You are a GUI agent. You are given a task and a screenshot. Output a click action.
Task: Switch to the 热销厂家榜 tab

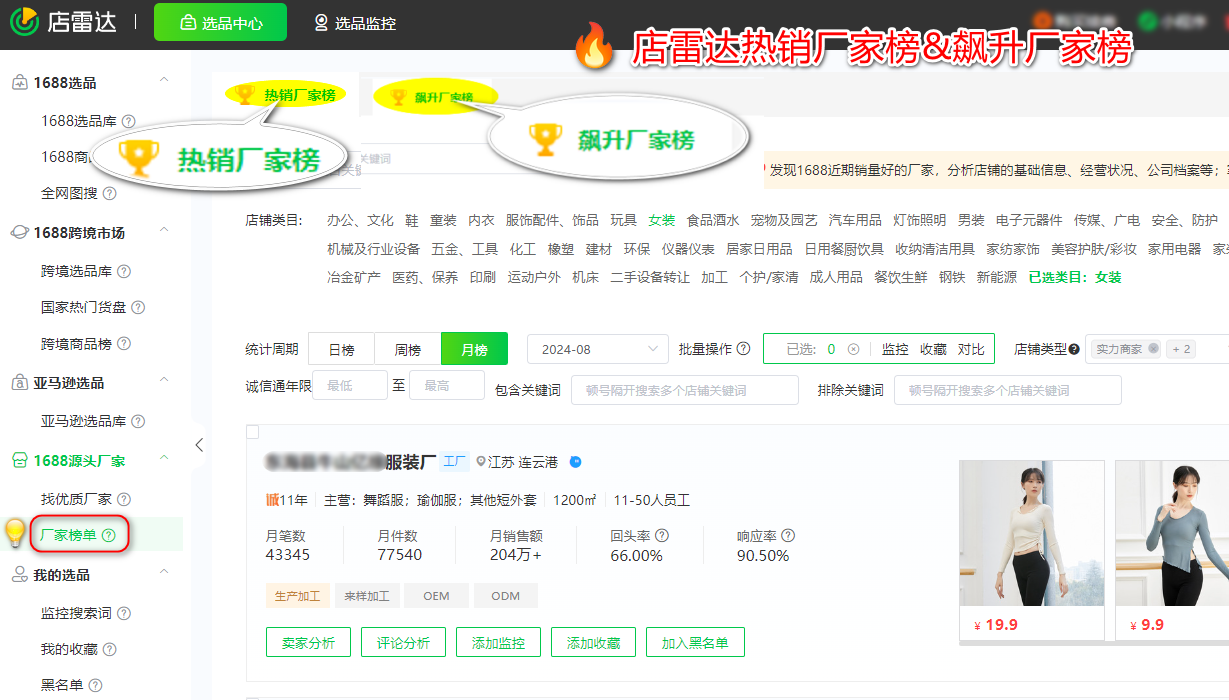click(x=286, y=96)
